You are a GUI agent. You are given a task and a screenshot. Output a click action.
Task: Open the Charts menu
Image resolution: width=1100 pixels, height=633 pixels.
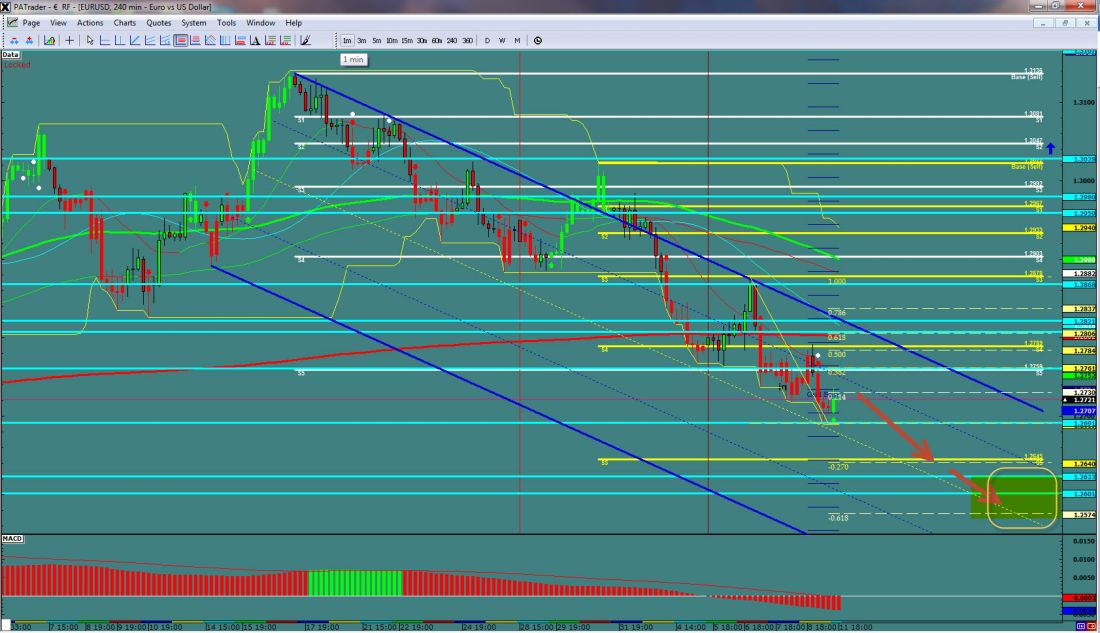125,22
